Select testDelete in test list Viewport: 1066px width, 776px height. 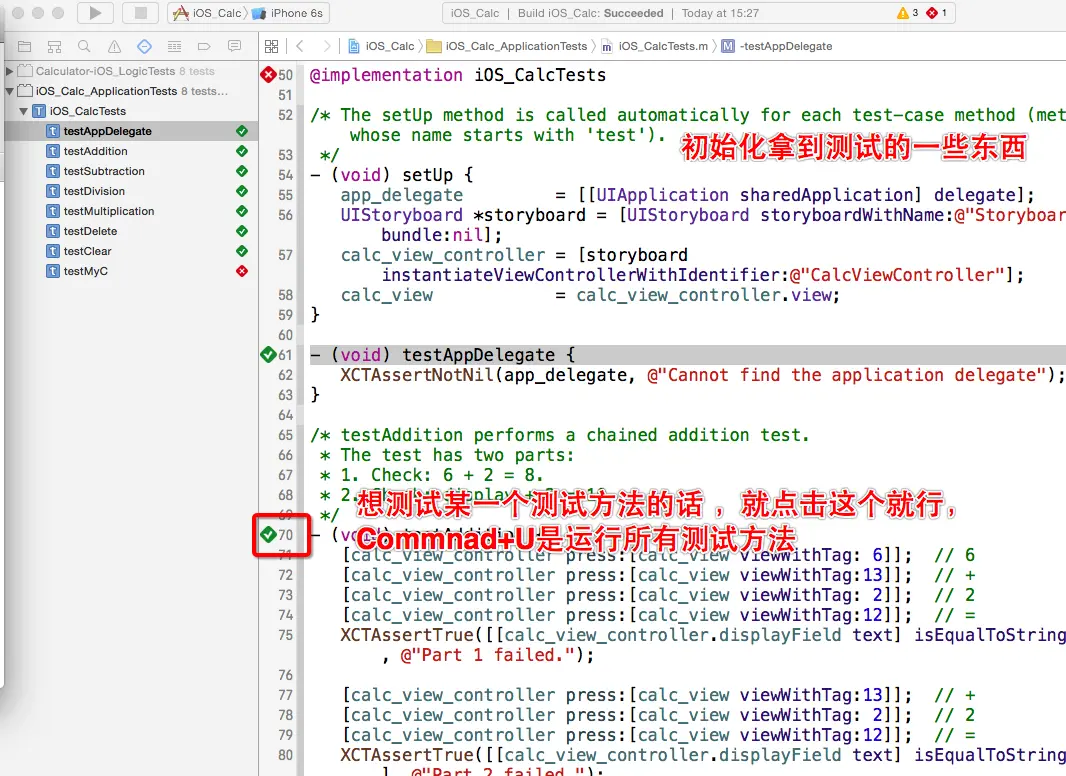pos(131,231)
